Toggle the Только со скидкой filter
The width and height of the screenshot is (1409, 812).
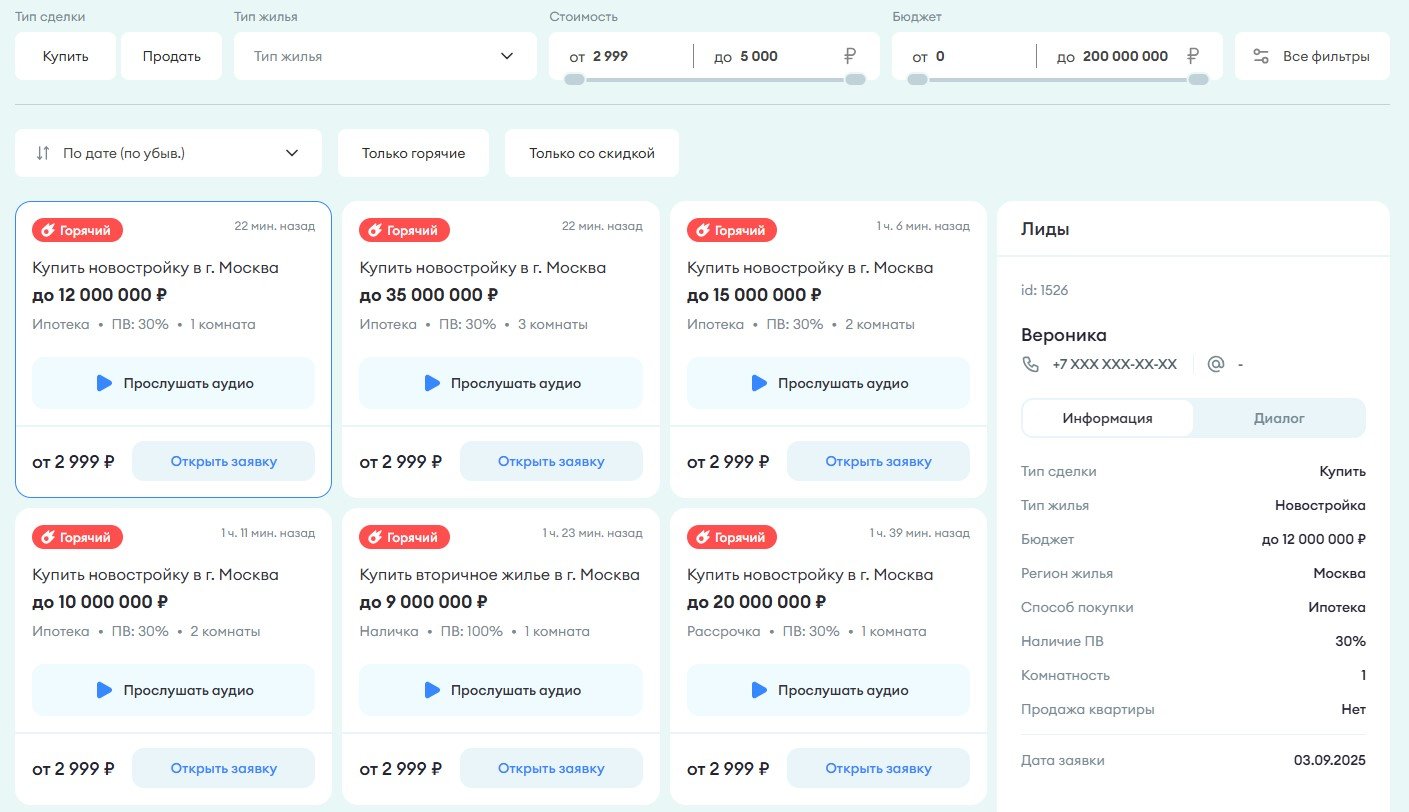(x=592, y=153)
